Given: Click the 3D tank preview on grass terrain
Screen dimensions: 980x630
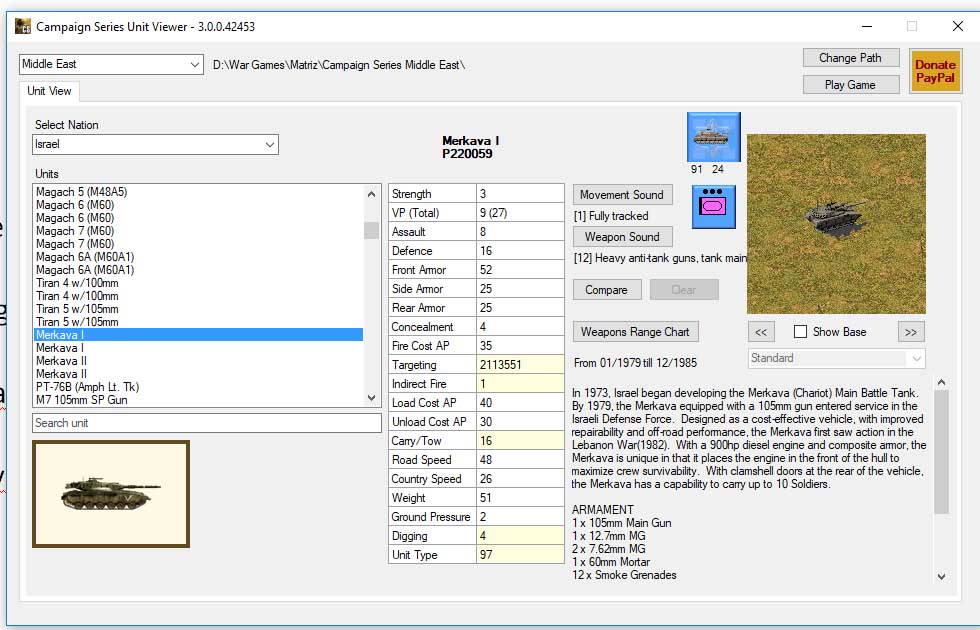Looking at the screenshot, I should (836, 224).
